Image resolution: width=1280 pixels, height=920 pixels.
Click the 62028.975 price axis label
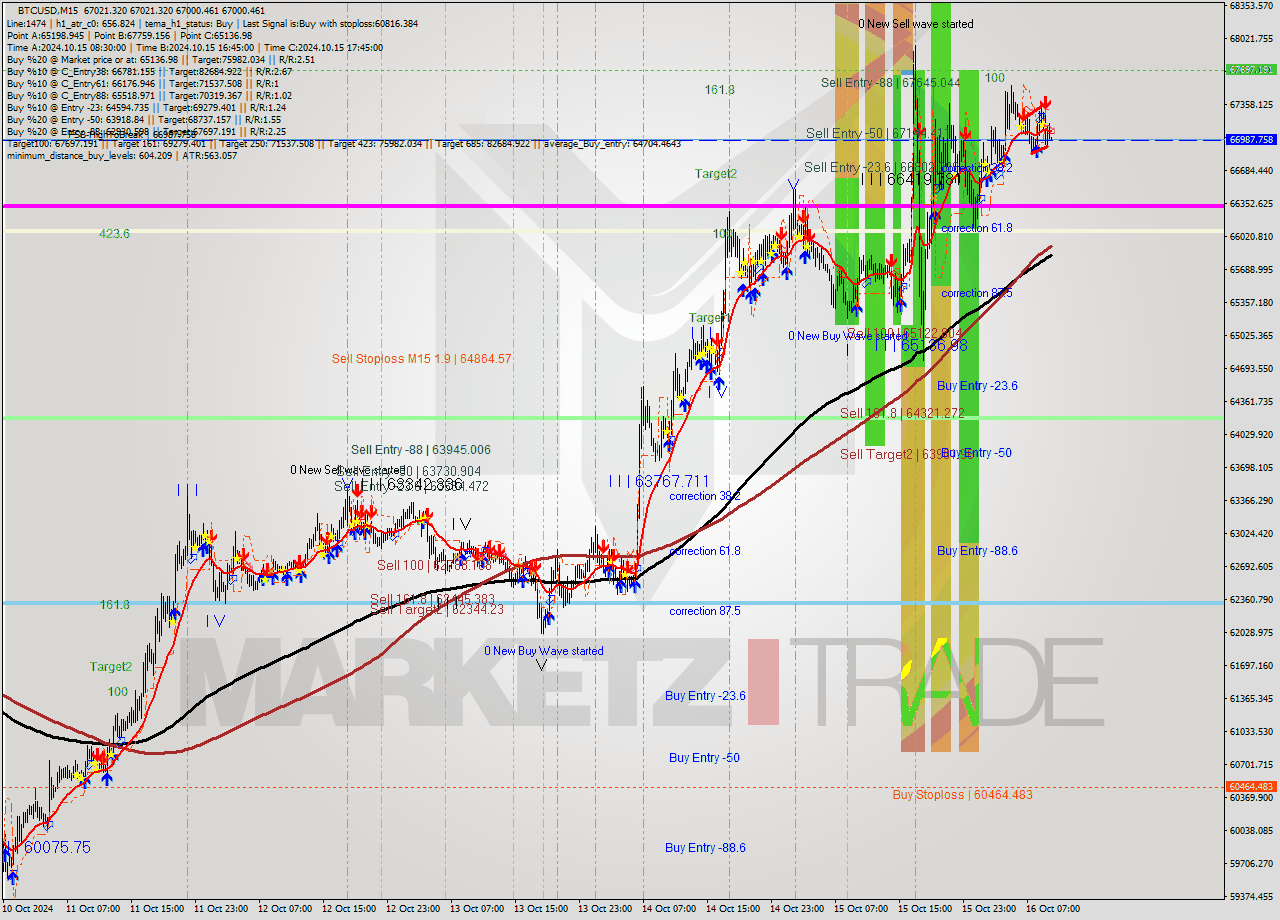pyautogui.click(x=1251, y=633)
